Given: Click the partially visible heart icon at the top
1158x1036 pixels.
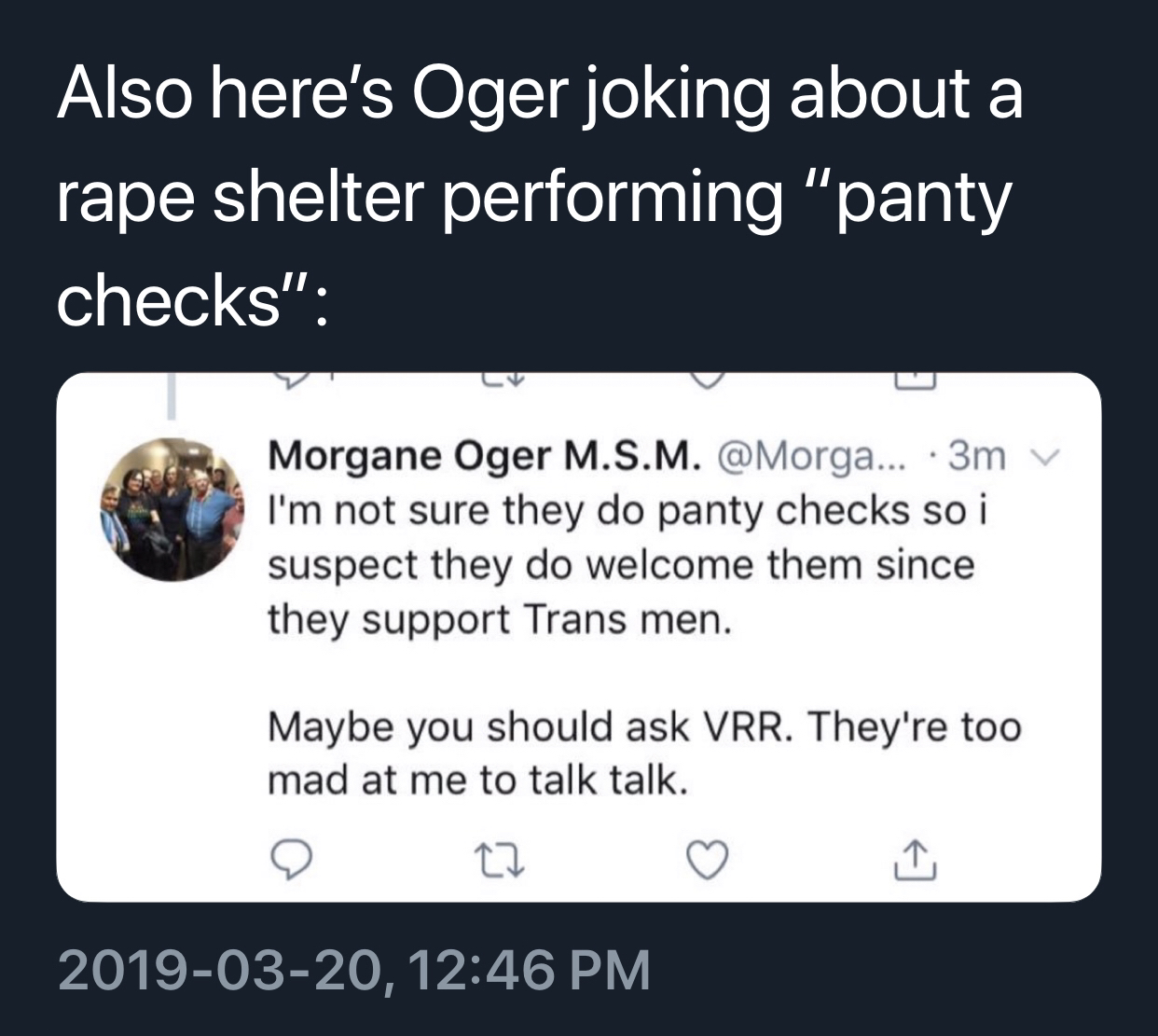Looking at the screenshot, I should click(x=708, y=379).
